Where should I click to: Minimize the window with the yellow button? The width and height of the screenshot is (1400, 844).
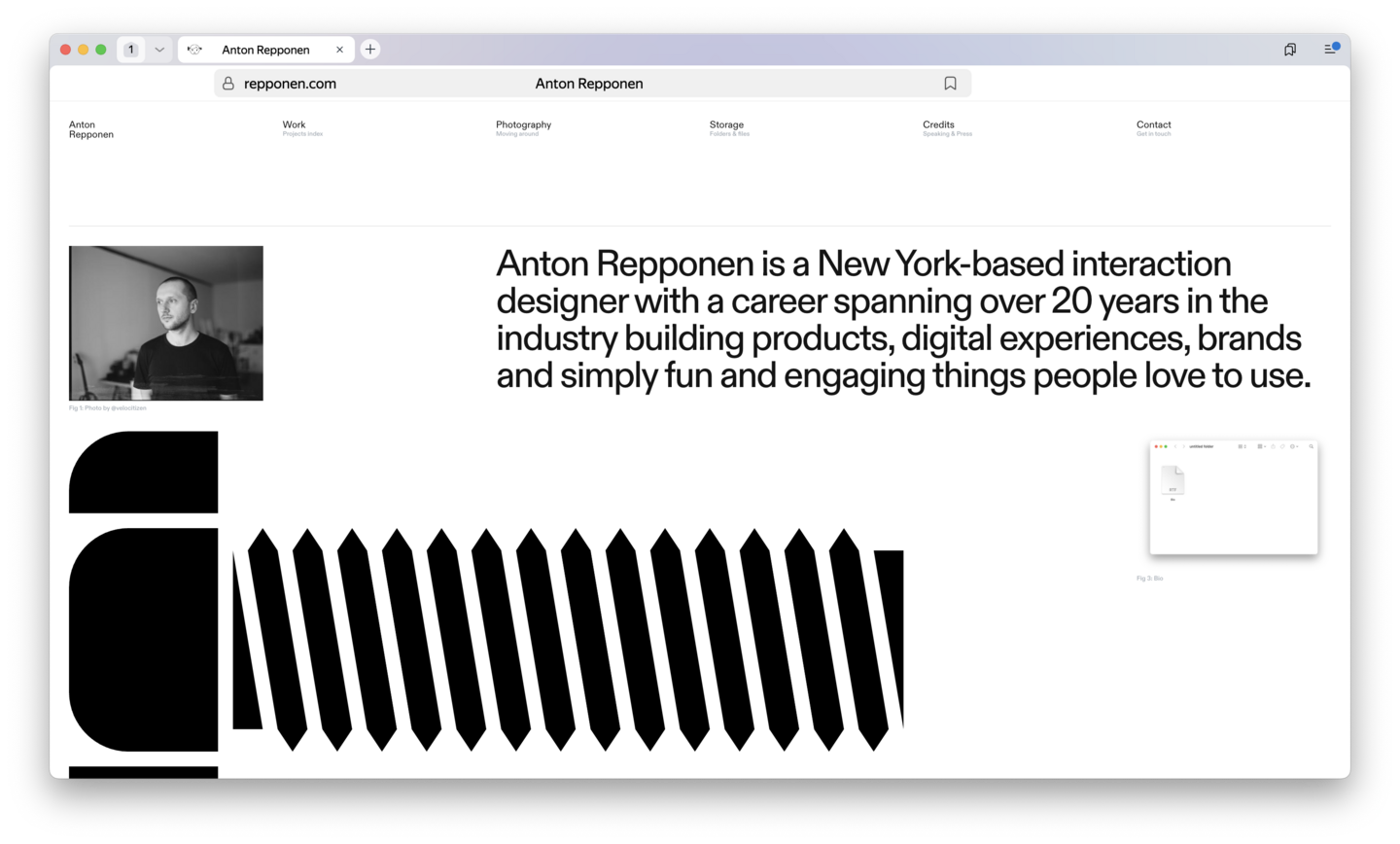click(x=84, y=50)
